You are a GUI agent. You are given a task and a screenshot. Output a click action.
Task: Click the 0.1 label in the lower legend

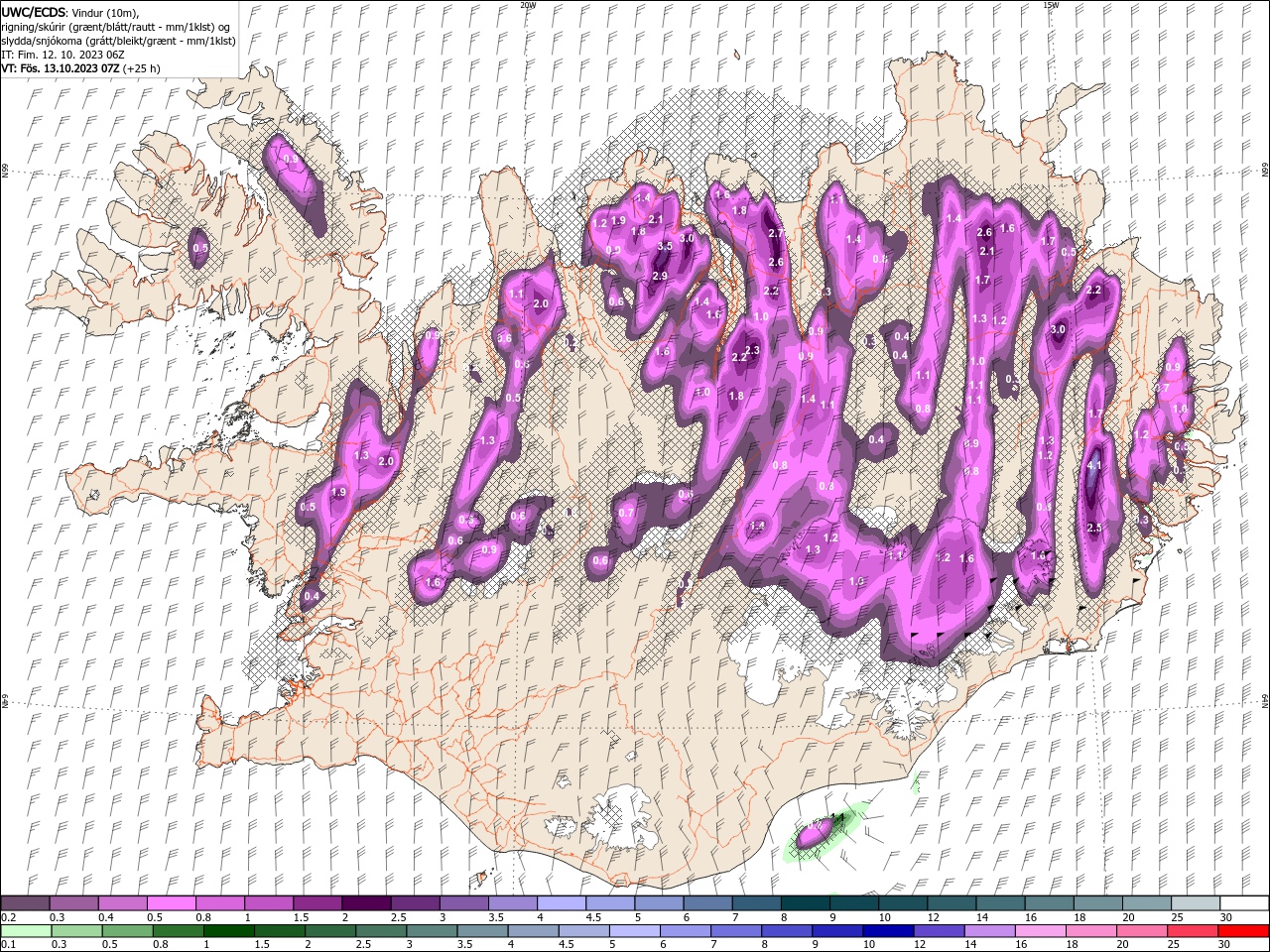tap(8, 945)
